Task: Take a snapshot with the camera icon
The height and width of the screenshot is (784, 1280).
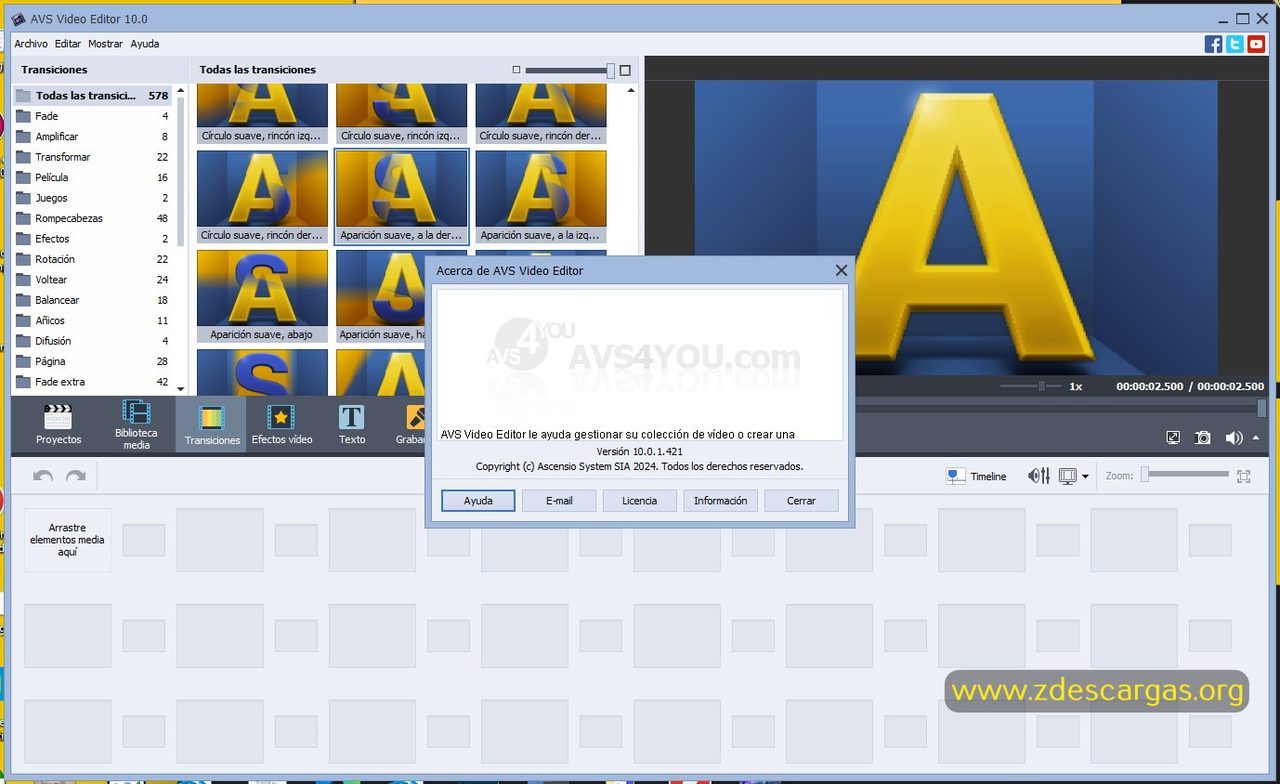Action: click(1203, 437)
